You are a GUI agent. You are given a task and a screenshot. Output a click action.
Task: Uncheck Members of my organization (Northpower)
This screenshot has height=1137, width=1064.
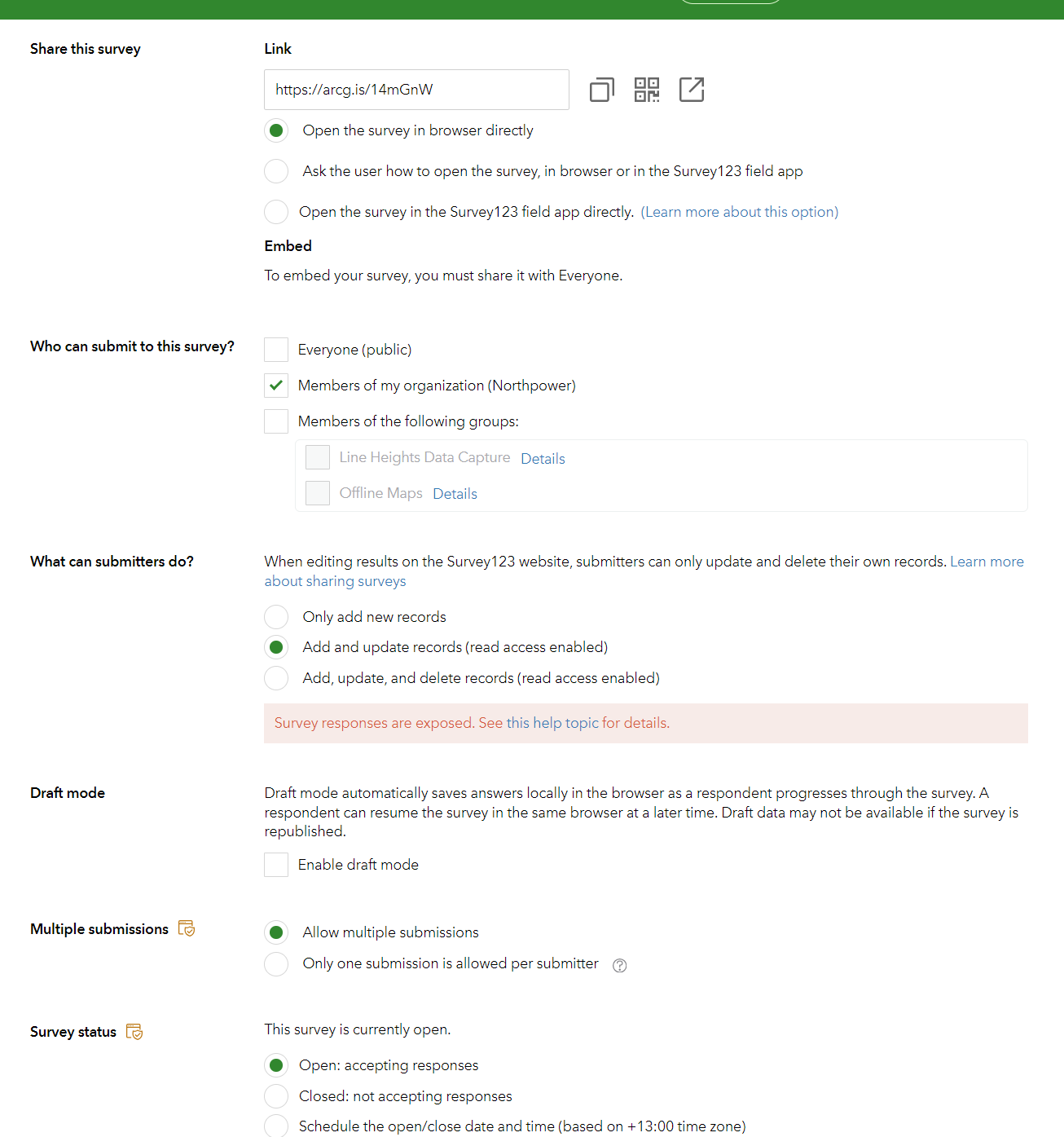tap(276, 385)
